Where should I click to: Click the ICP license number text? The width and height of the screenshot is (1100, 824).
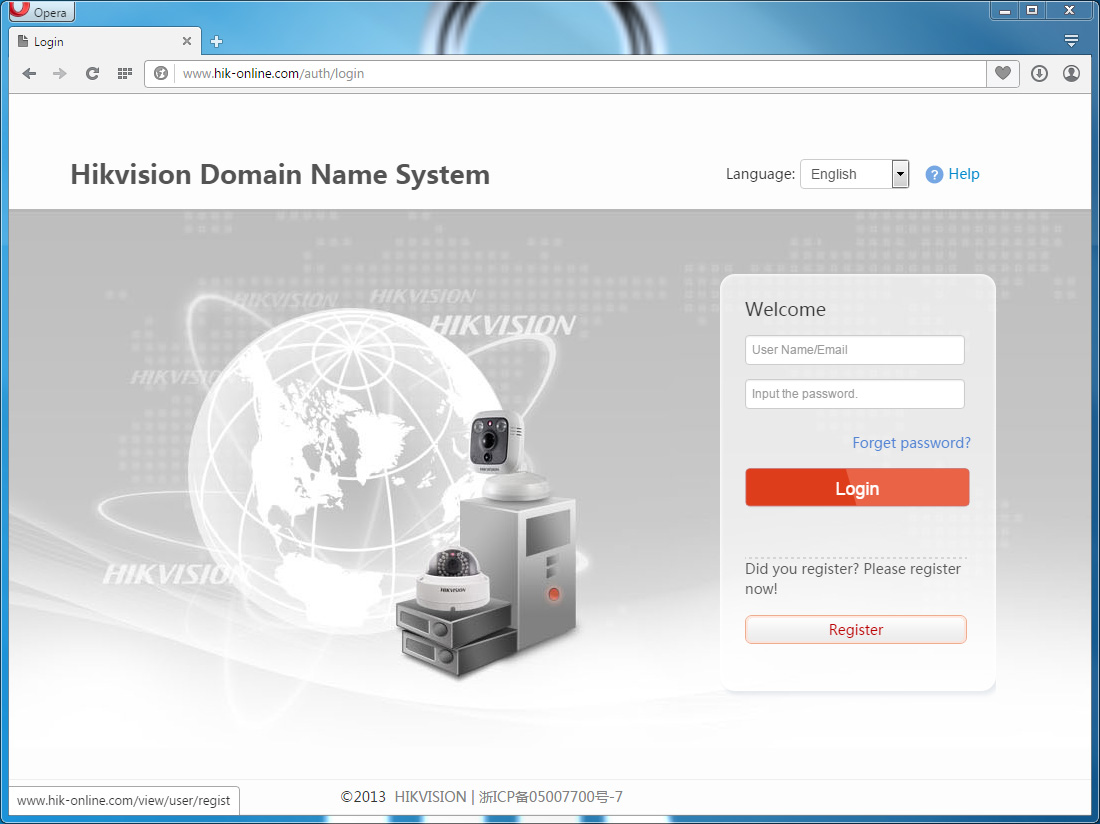[551, 797]
